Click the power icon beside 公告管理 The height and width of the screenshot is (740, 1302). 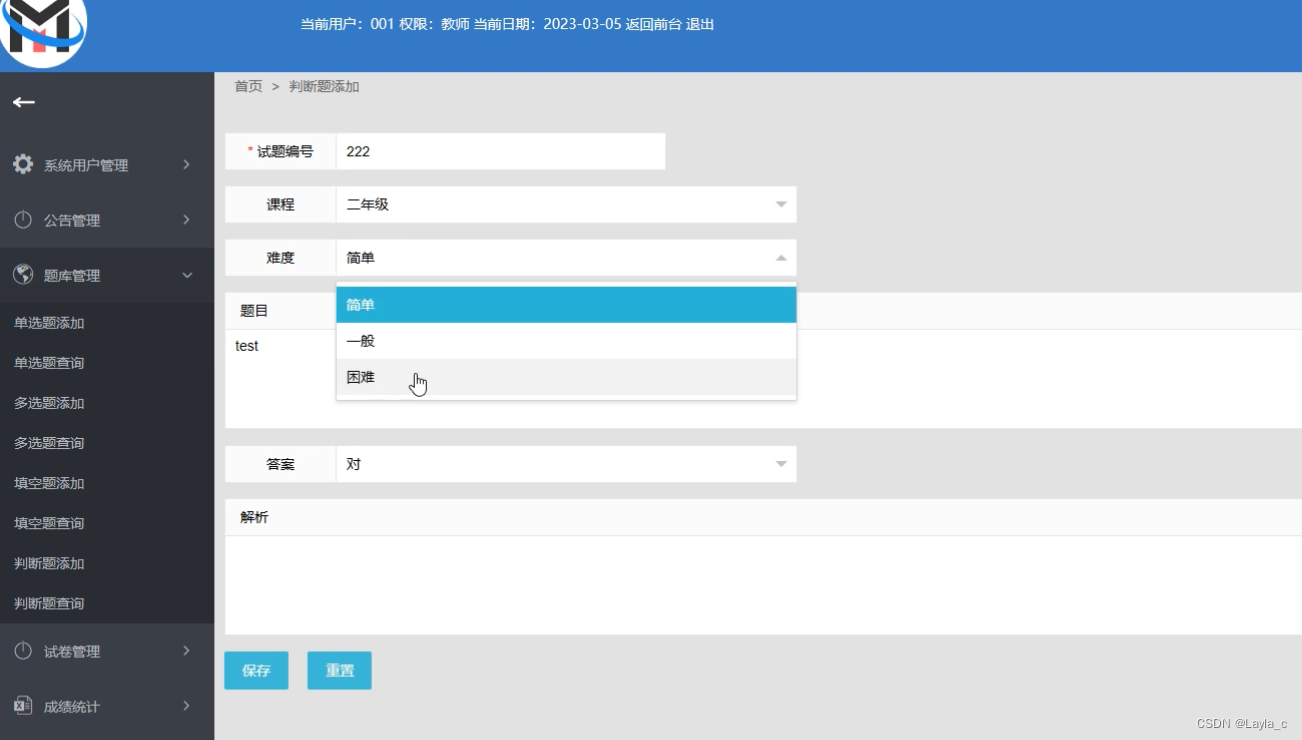pos(23,219)
